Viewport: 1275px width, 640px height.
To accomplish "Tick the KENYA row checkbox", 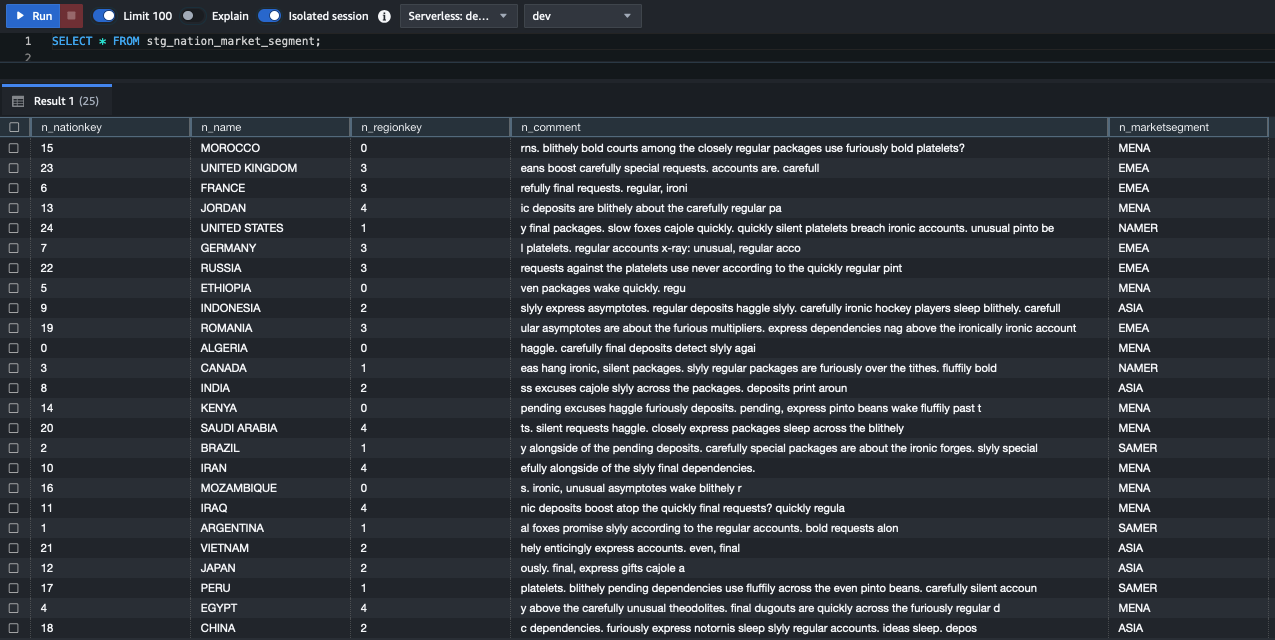I will 14,408.
